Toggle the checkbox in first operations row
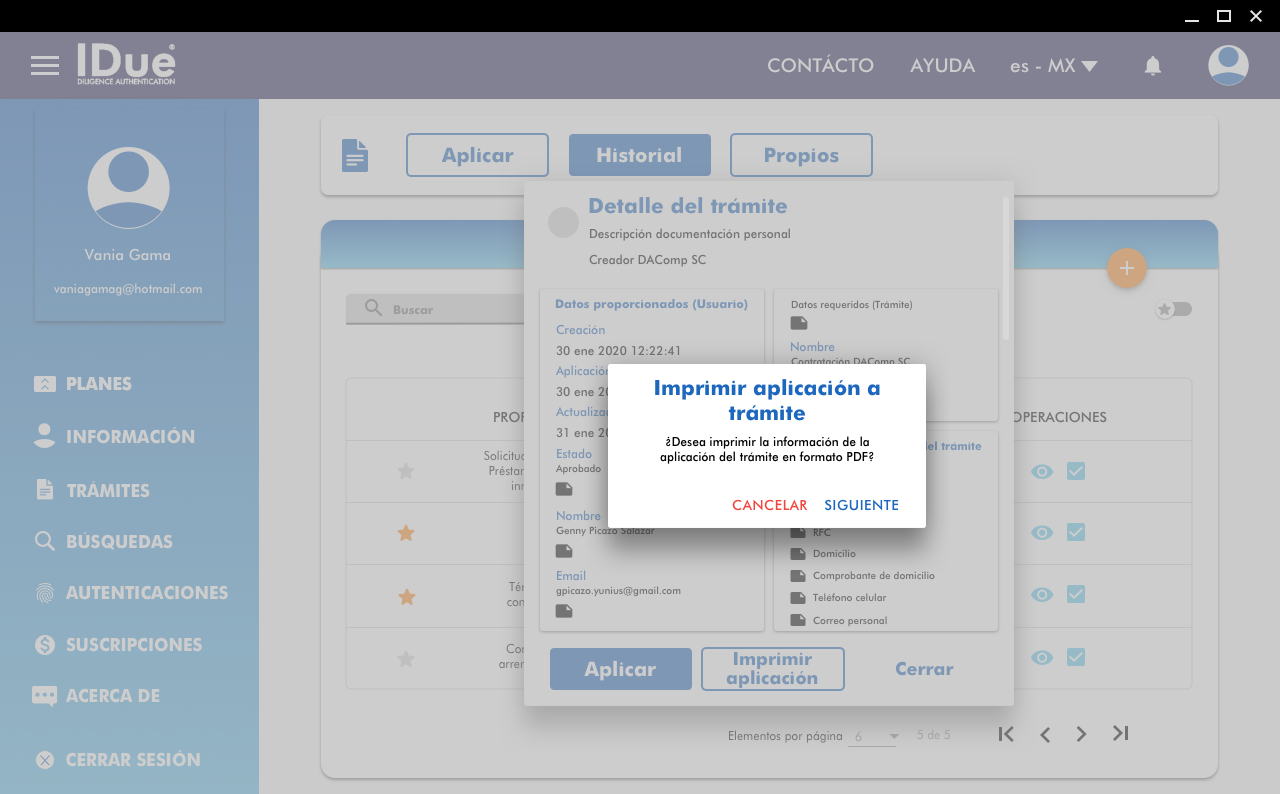 pyautogui.click(x=1076, y=471)
